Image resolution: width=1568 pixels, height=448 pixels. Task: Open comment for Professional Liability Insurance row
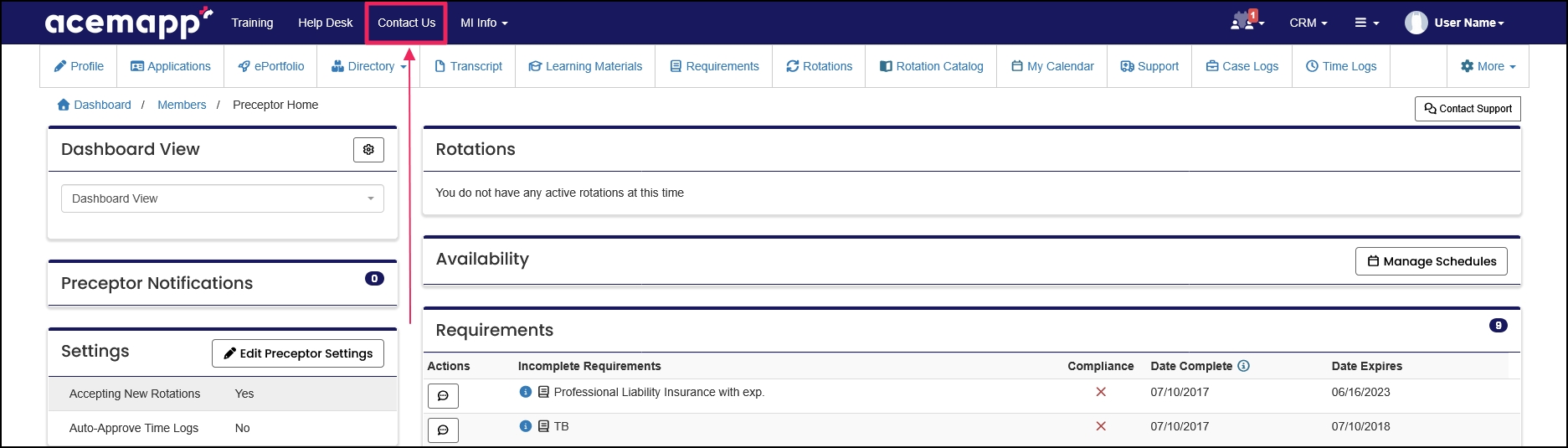click(443, 396)
